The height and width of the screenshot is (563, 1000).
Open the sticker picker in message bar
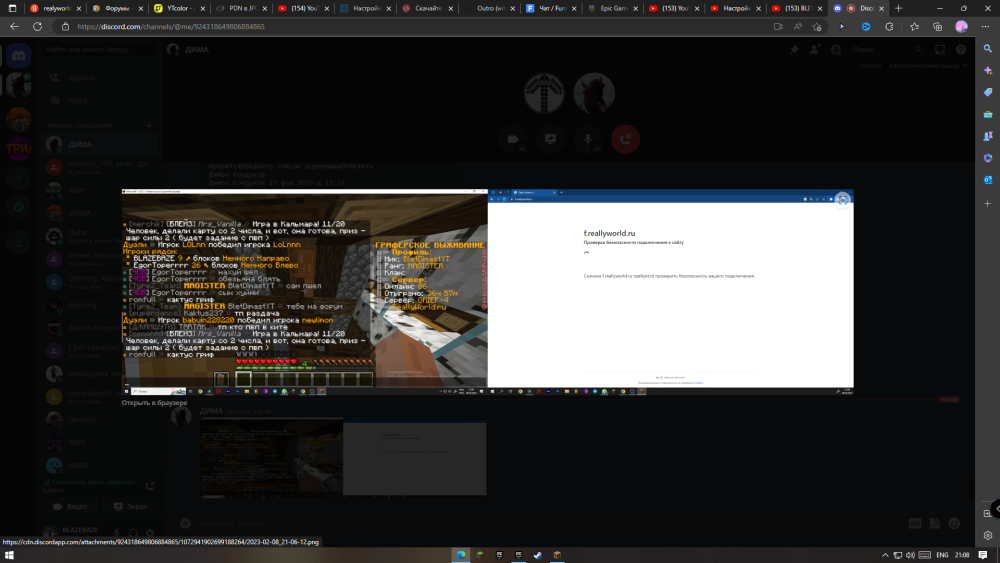pos(934,523)
